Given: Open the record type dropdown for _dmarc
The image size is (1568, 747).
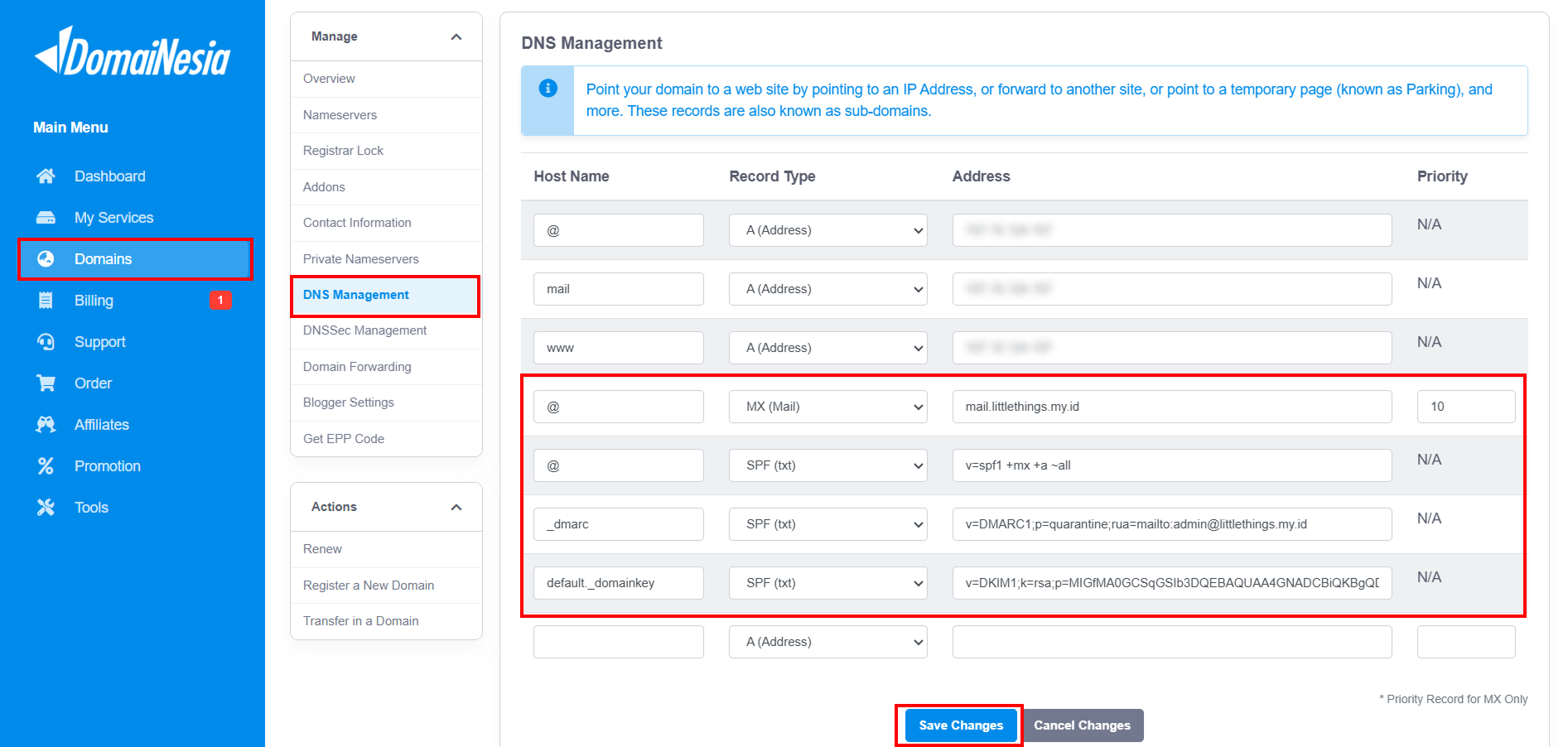Looking at the screenshot, I should (827, 523).
